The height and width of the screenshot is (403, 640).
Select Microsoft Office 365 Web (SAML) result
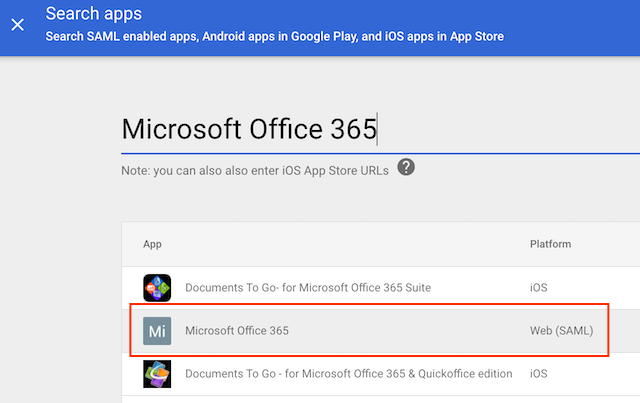[380, 331]
